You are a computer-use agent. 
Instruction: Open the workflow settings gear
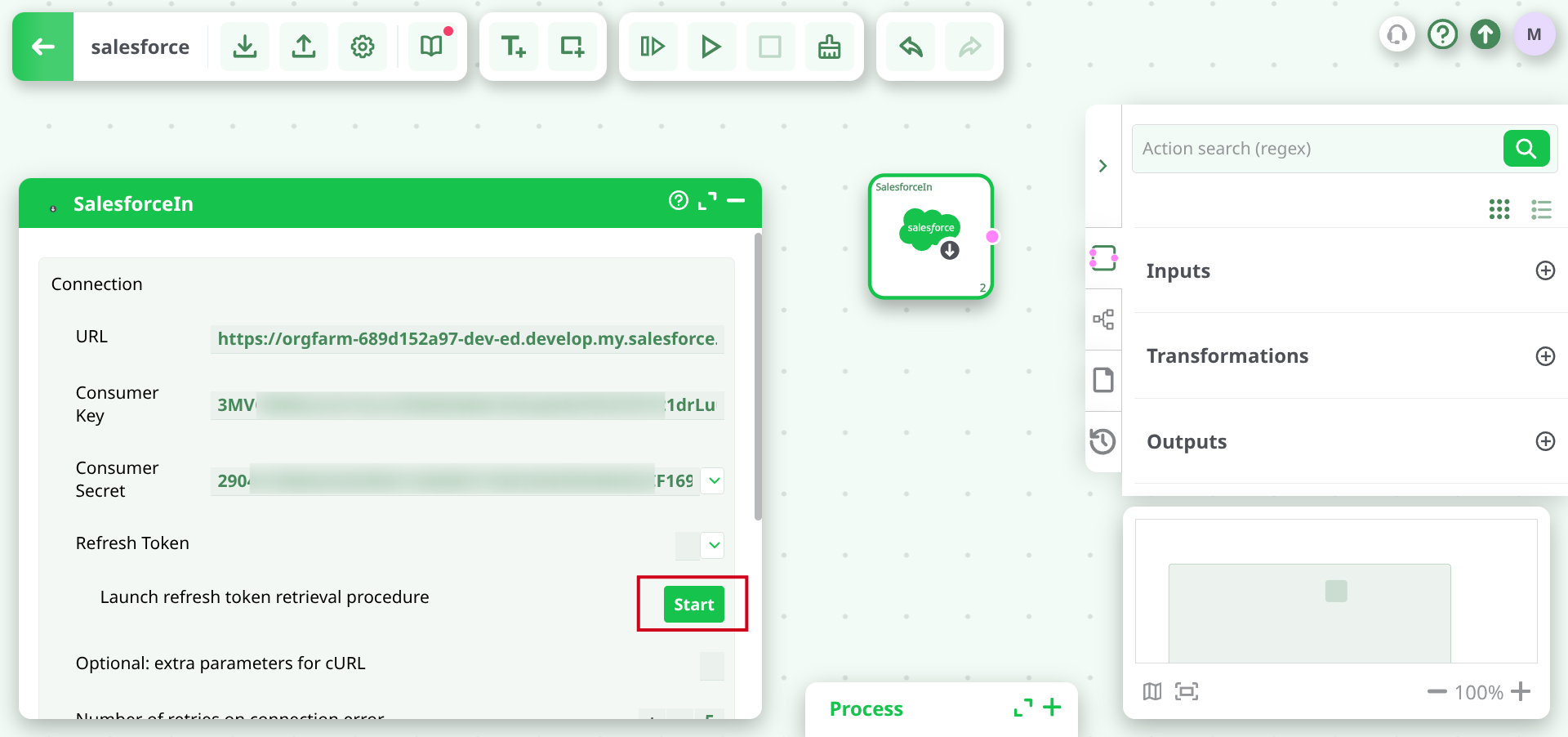[x=363, y=47]
